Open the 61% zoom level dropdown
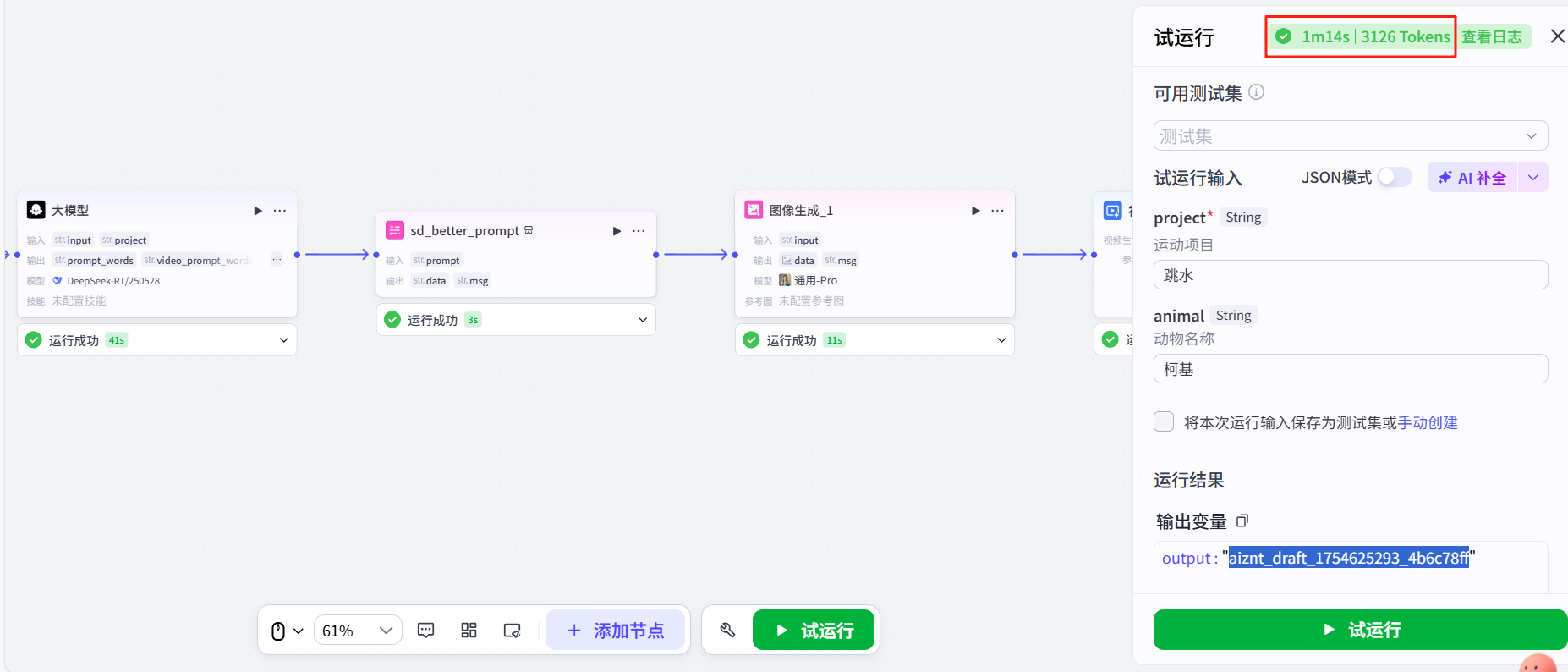The image size is (1568, 672). 358,631
